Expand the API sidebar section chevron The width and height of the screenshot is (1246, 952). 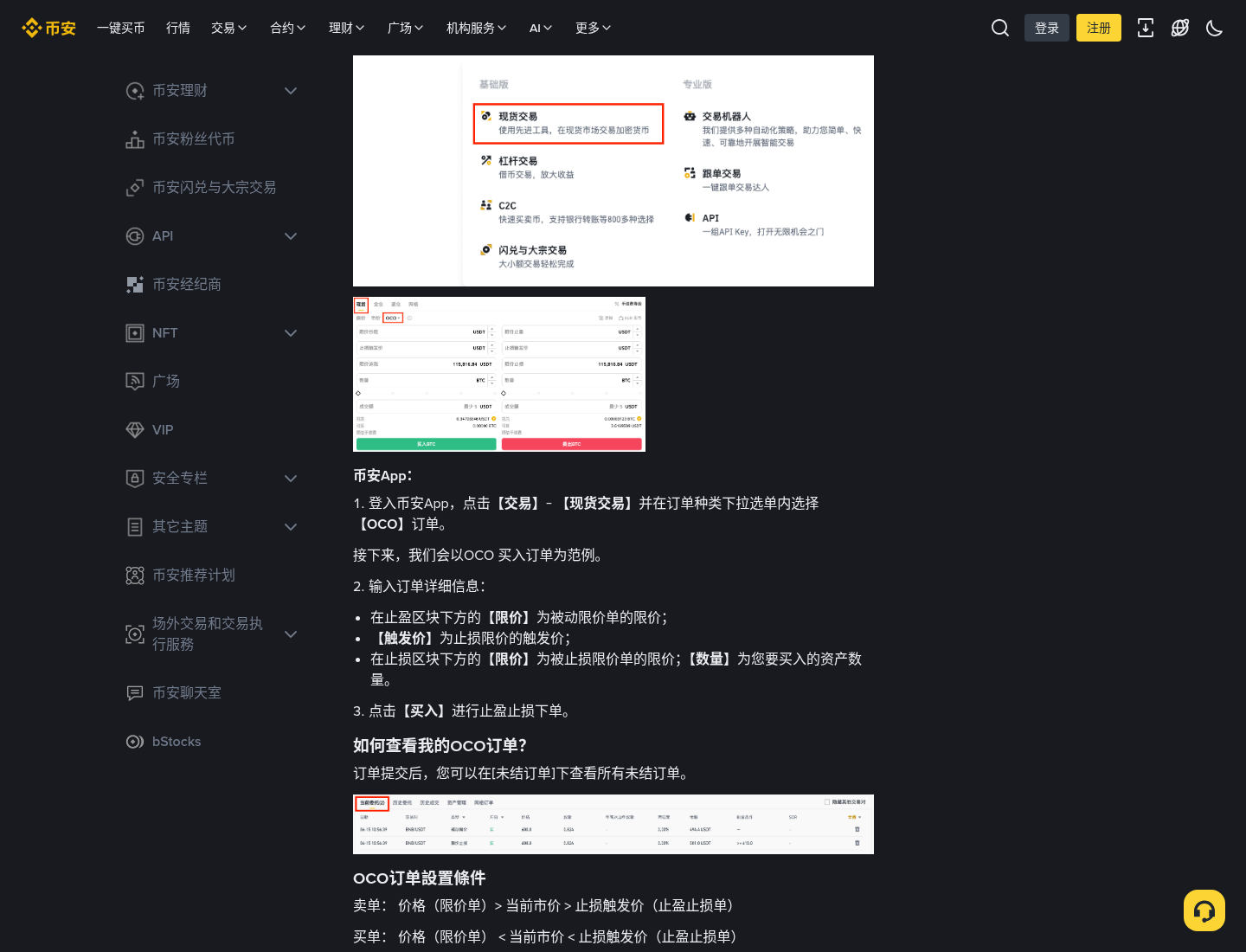point(291,236)
